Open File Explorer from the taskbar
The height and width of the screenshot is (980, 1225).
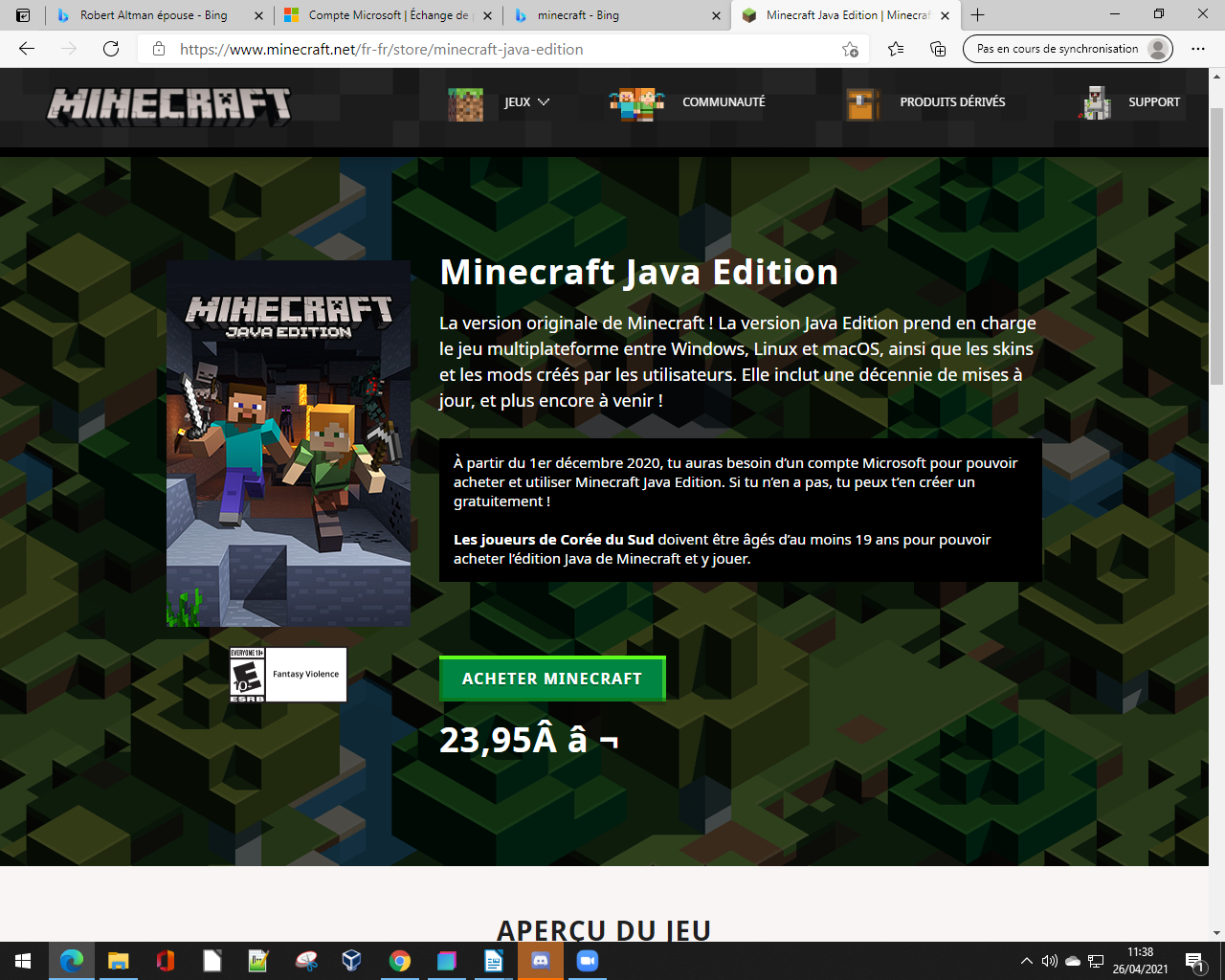click(119, 961)
